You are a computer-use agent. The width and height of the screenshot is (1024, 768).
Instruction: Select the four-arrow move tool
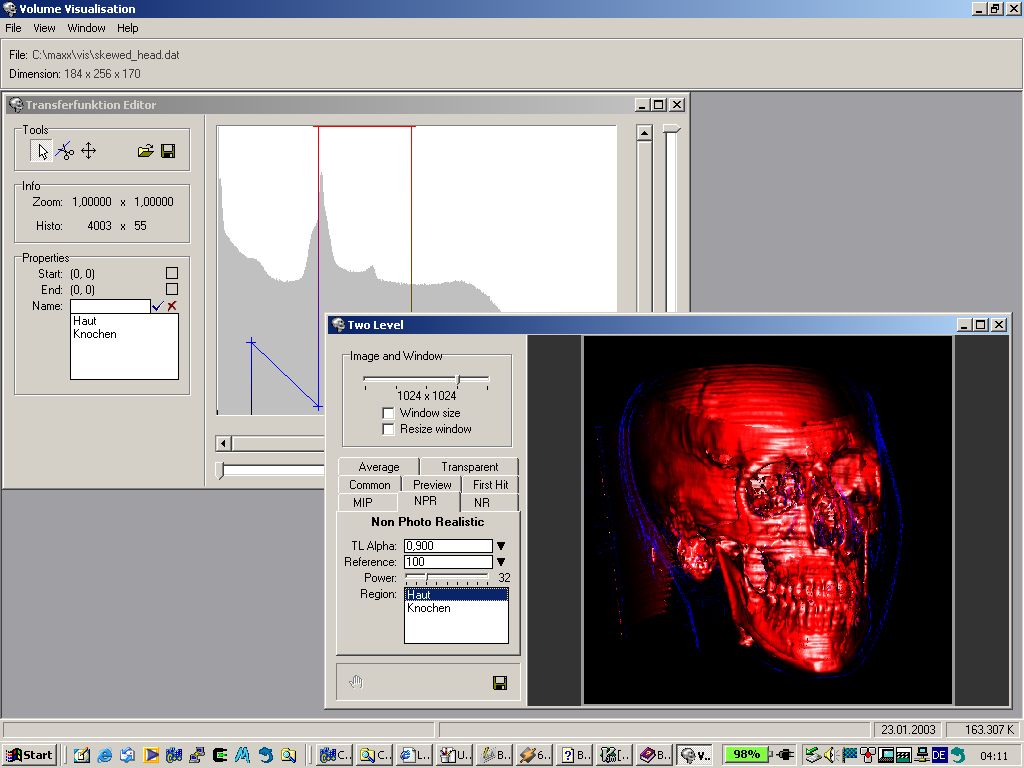[x=88, y=151]
